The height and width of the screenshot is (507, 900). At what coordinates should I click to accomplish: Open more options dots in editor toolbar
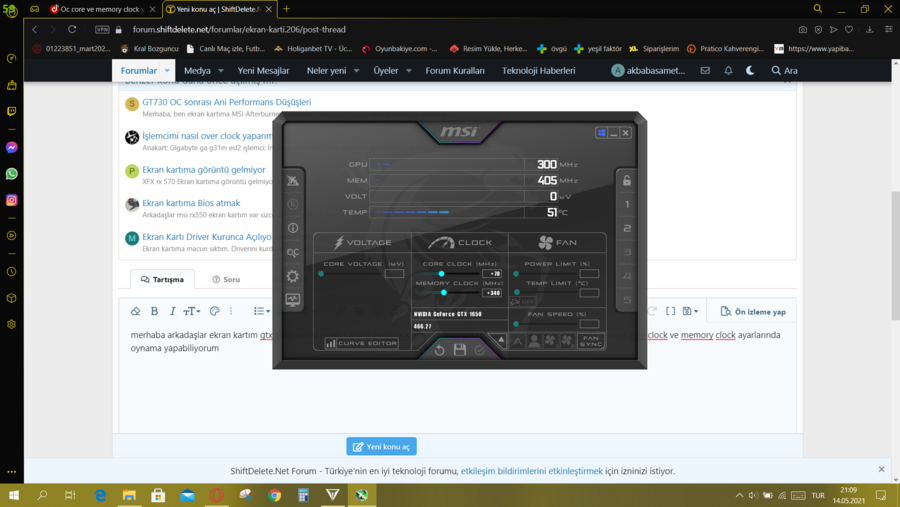231,311
